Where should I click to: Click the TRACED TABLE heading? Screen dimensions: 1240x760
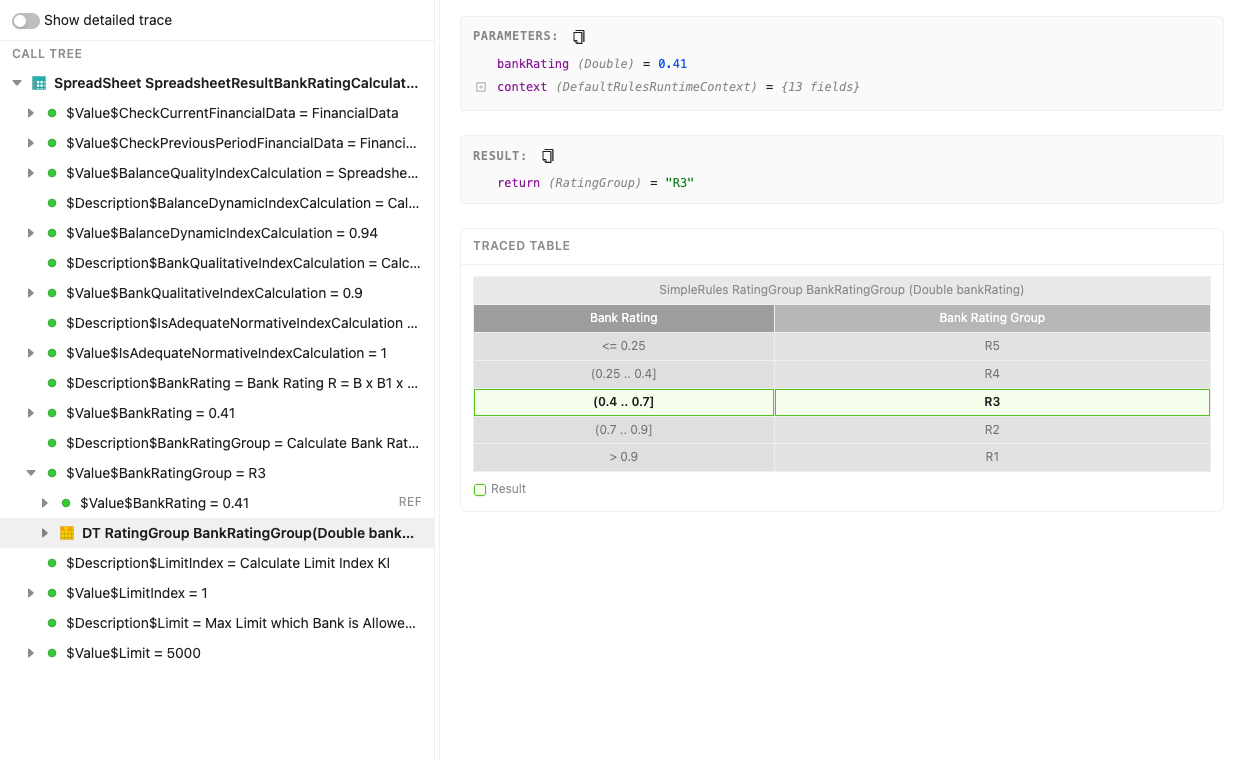pyautogui.click(x=522, y=246)
